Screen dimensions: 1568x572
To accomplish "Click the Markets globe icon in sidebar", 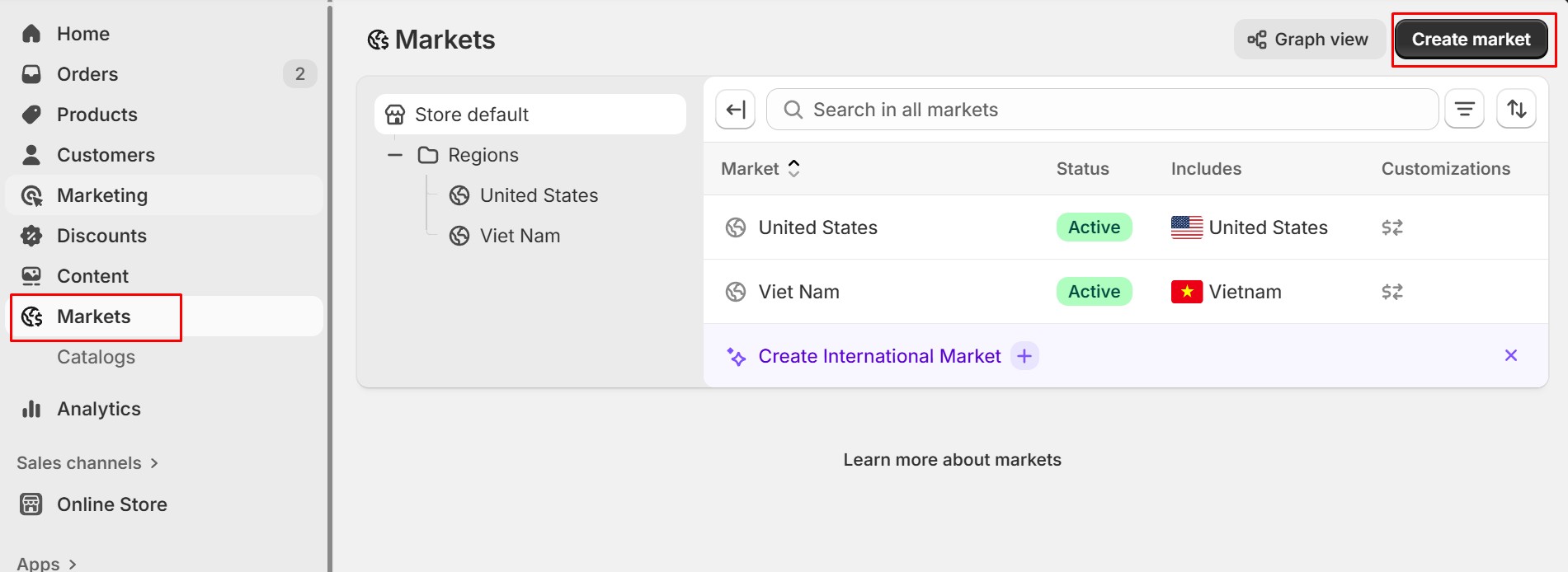I will pyautogui.click(x=31, y=316).
